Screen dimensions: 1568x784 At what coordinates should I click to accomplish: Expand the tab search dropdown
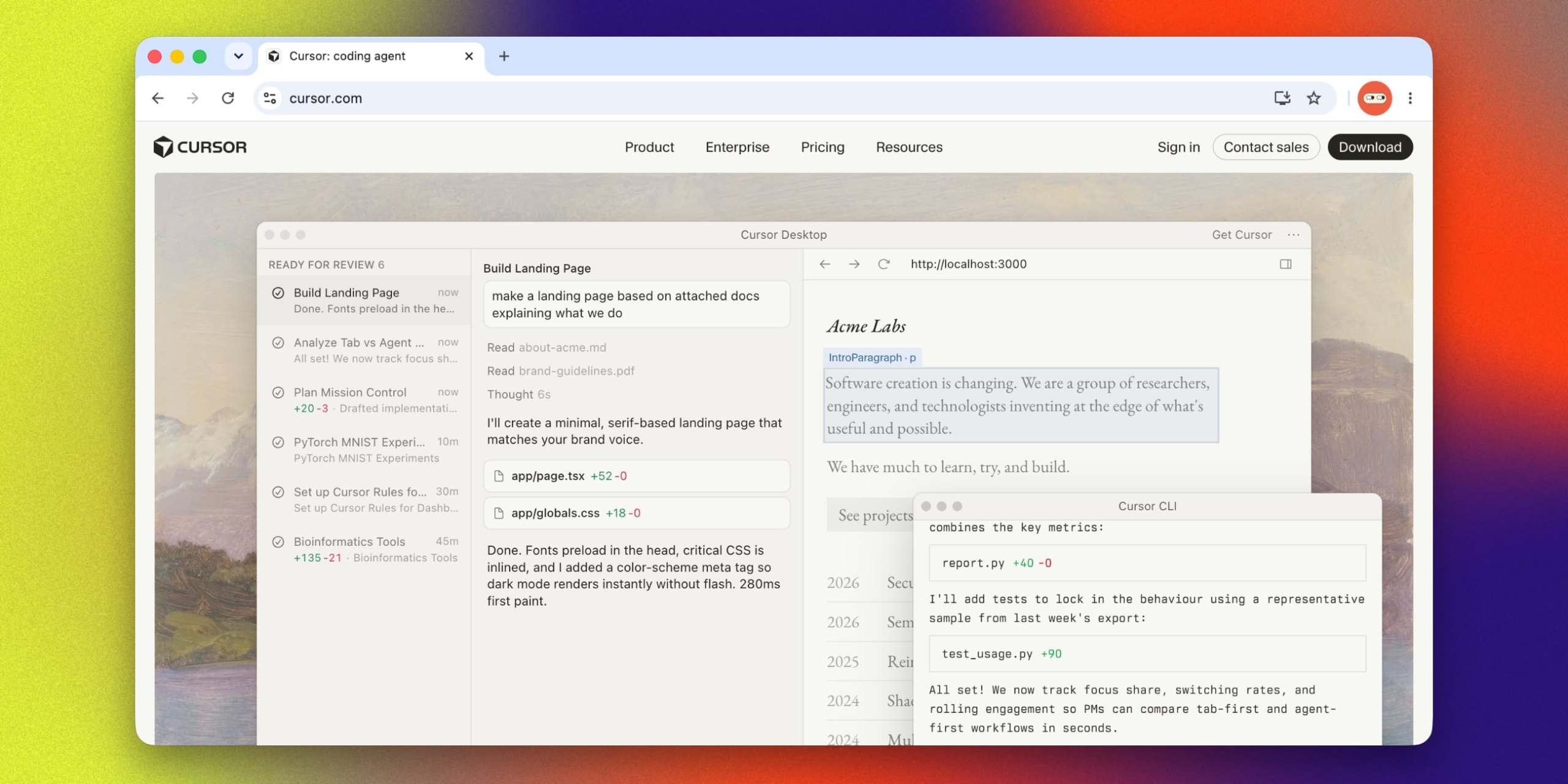coord(238,56)
